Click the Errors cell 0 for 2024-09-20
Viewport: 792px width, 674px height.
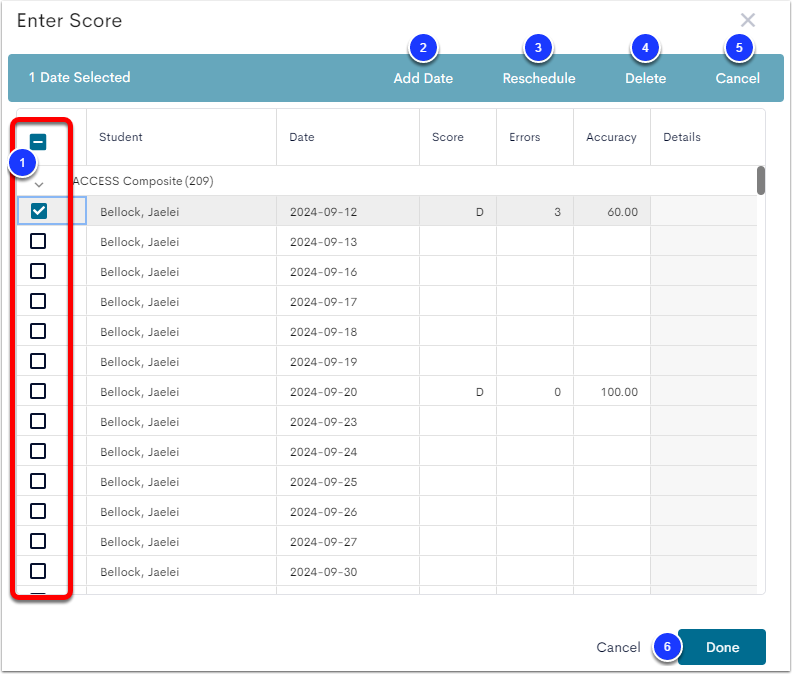[x=535, y=391]
